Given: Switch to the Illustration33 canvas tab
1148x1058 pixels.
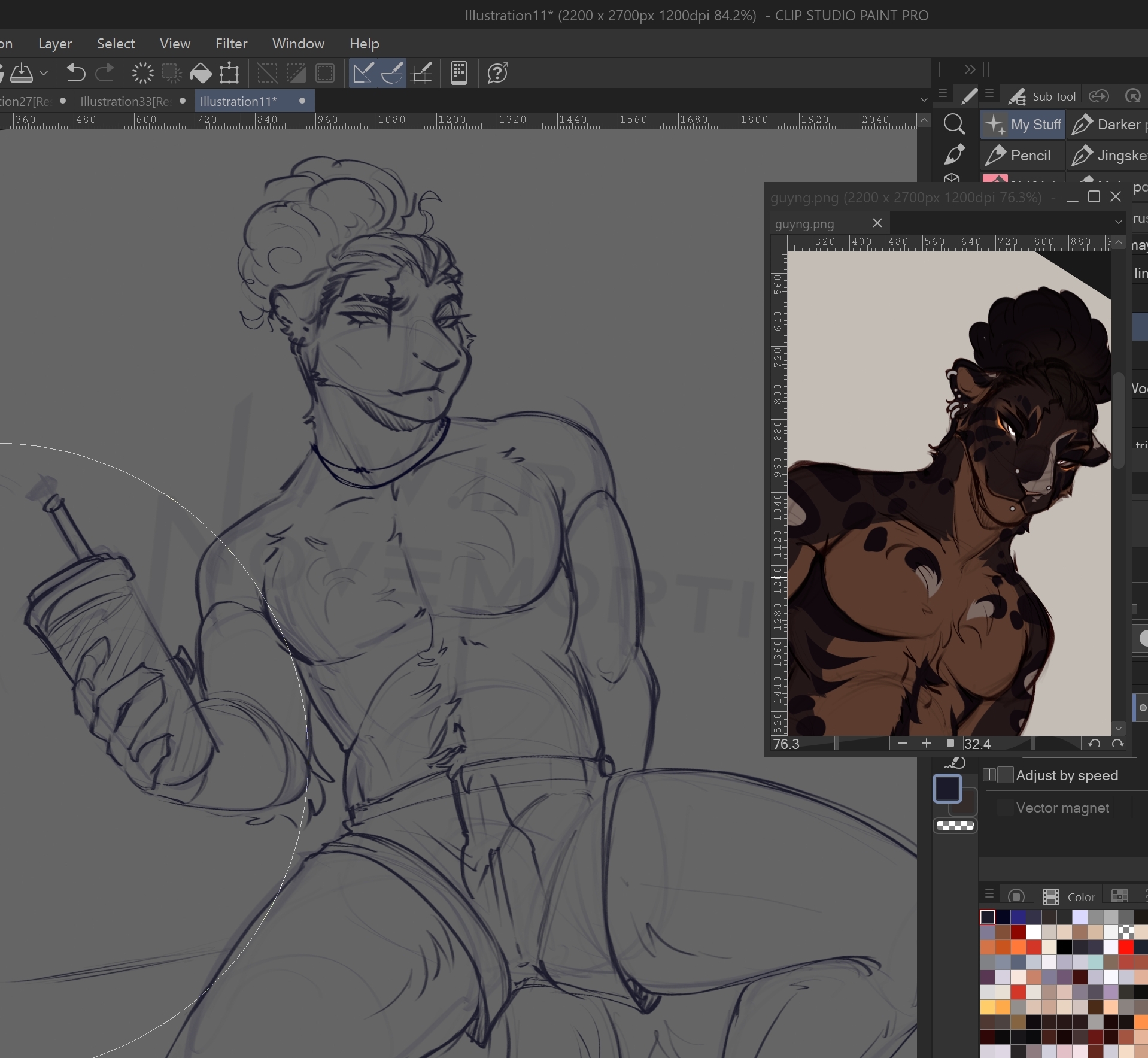Looking at the screenshot, I should pos(126,101).
